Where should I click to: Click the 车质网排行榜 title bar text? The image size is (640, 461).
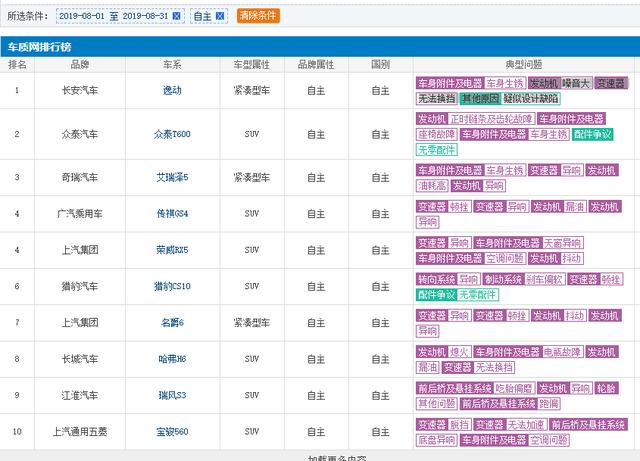[x=39, y=47]
